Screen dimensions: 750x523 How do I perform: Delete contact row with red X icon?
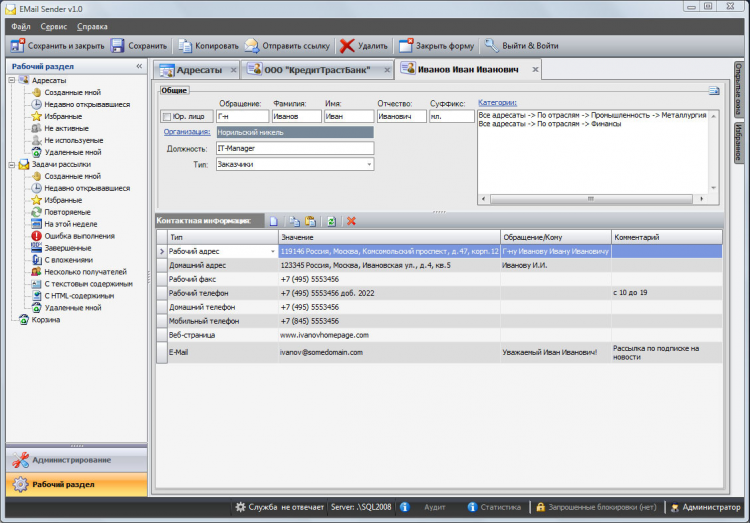(x=351, y=220)
